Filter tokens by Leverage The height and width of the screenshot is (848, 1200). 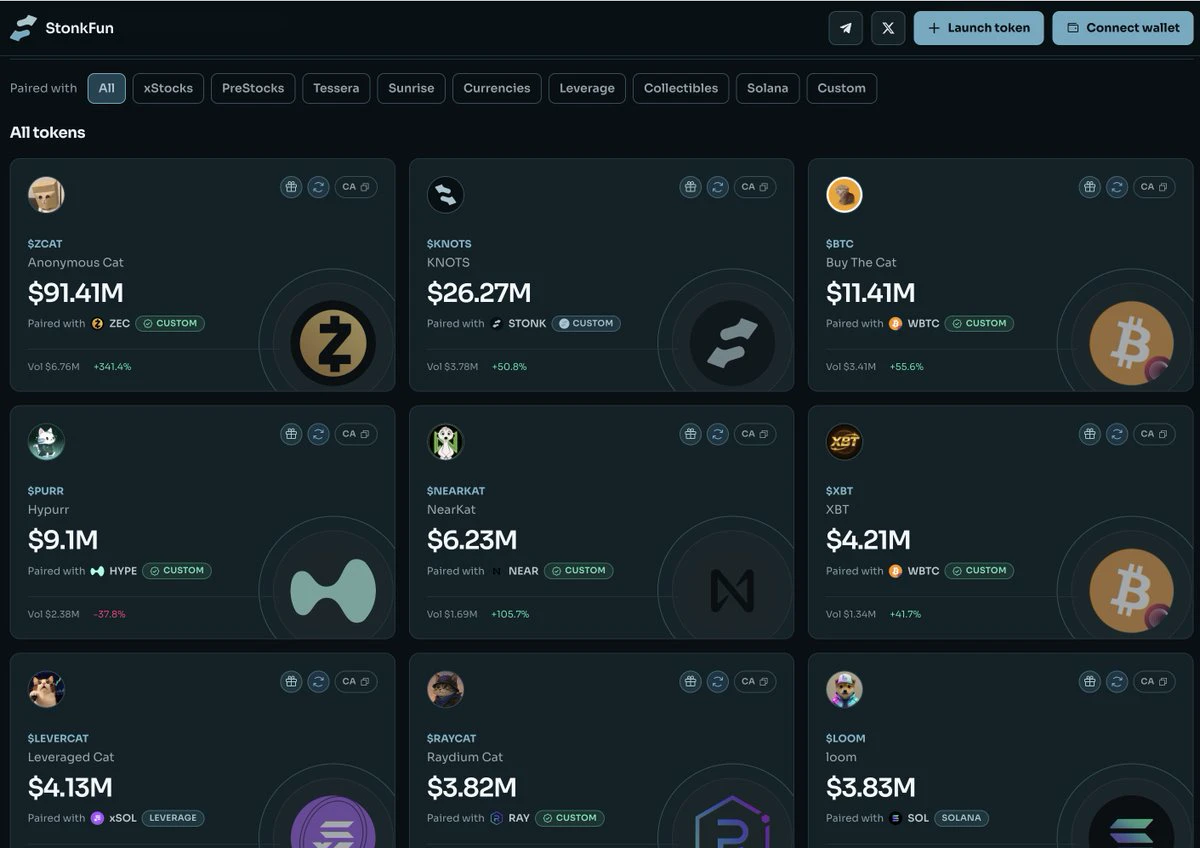click(x=587, y=88)
